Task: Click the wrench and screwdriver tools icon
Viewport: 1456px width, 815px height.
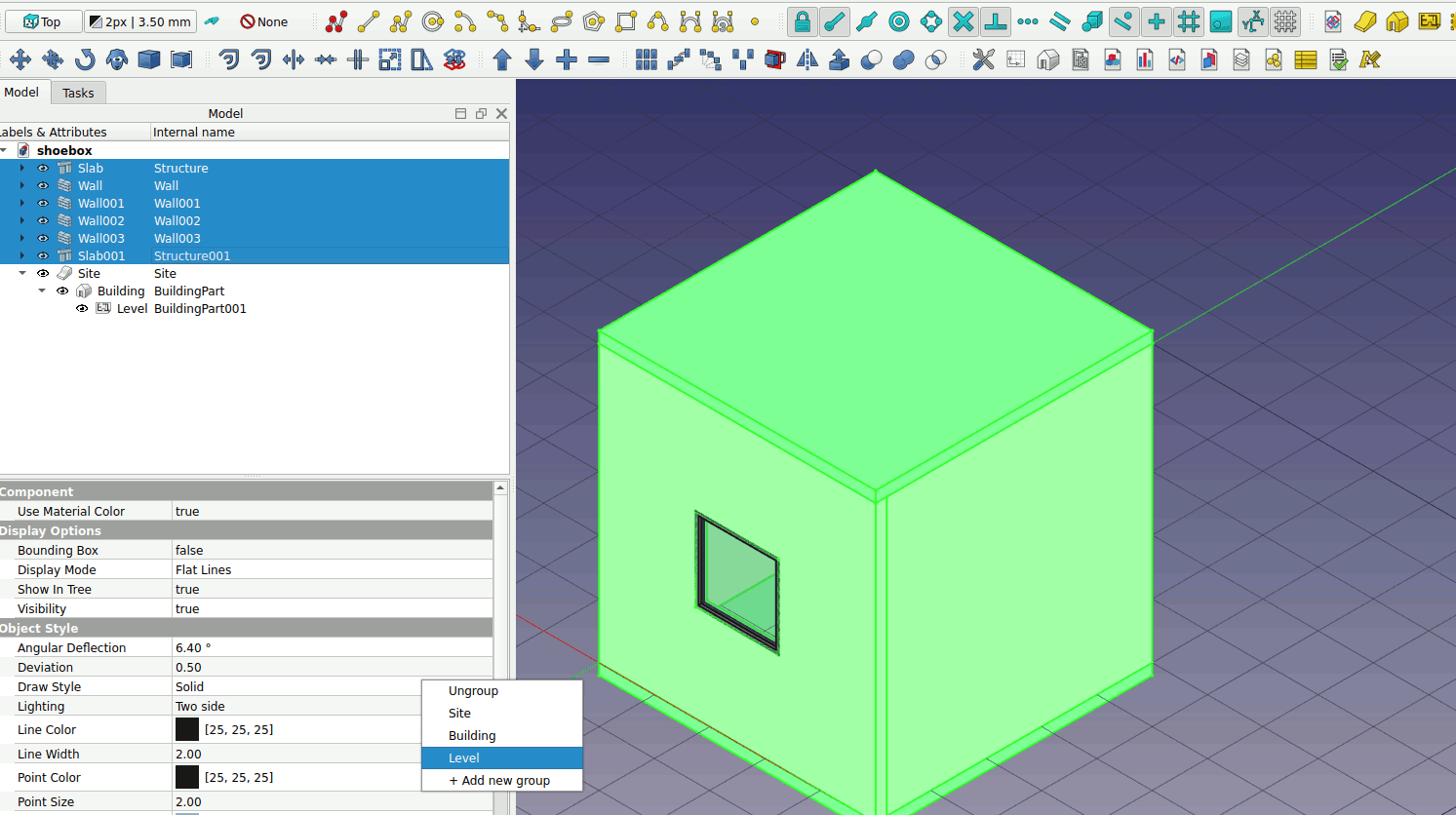Action: pos(983,60)
